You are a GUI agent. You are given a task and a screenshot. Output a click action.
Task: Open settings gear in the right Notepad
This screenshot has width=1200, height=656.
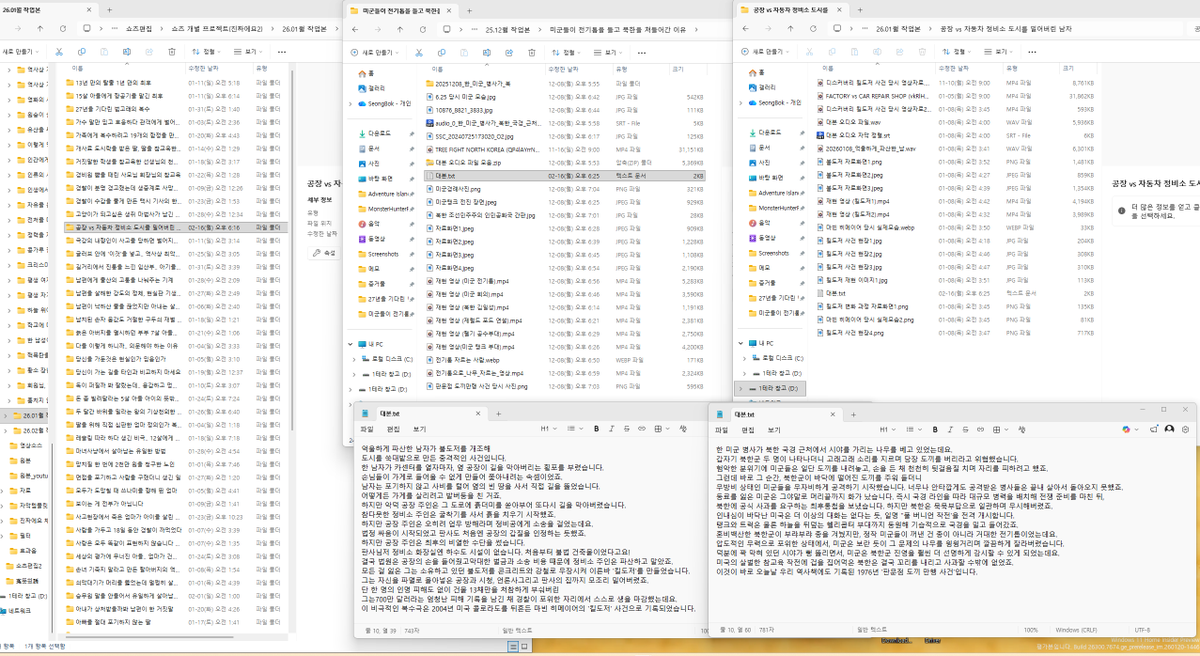click(1186, 429)
